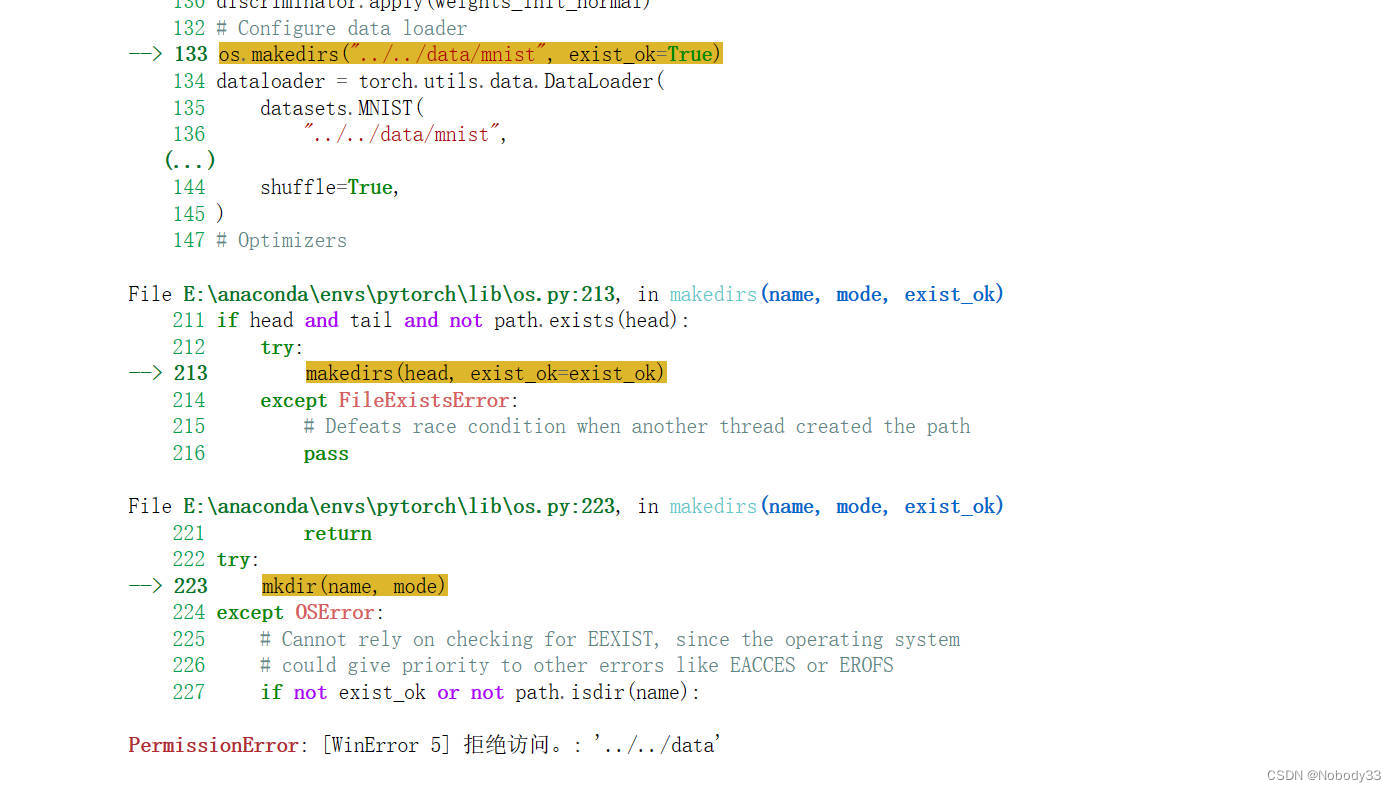Image resolution: width=1396 pixels, height=792 pixels.
Task: Click line number 145 closing parenthesis
Action: click(x=220, y=214)
